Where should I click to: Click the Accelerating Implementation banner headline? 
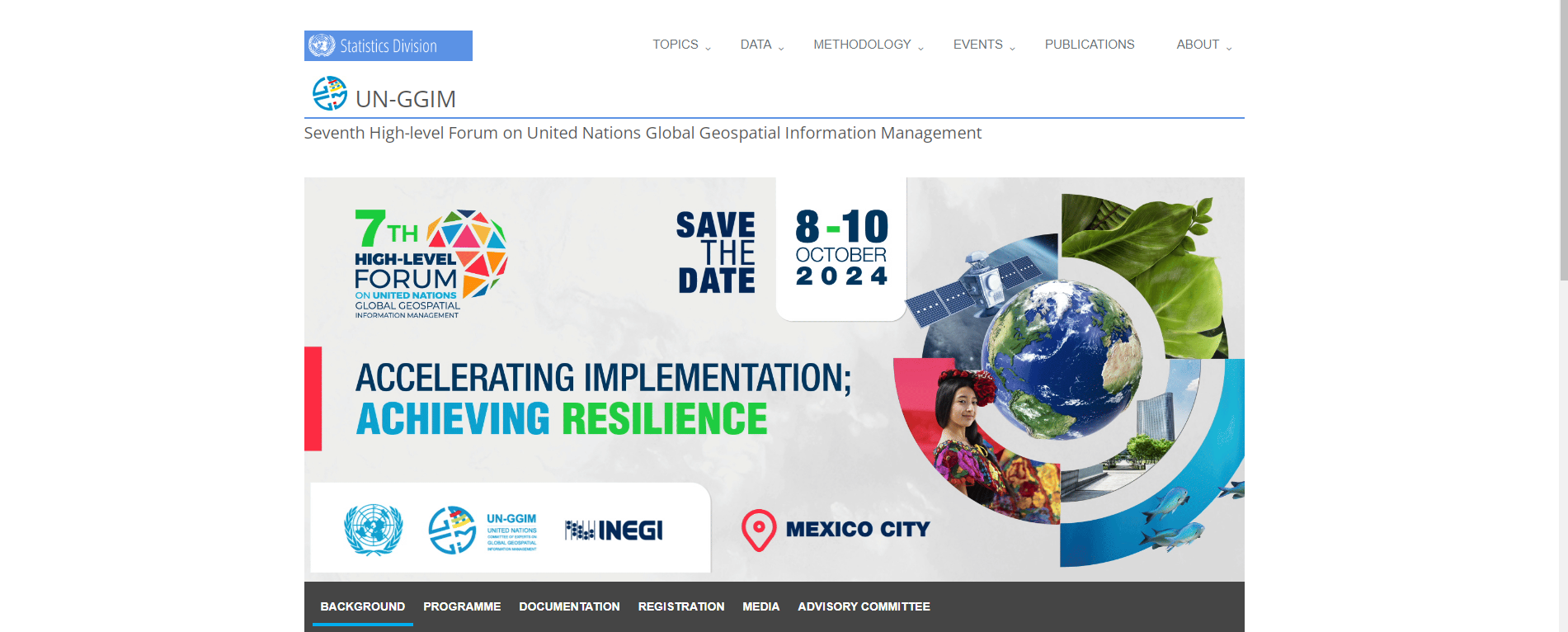603,377
